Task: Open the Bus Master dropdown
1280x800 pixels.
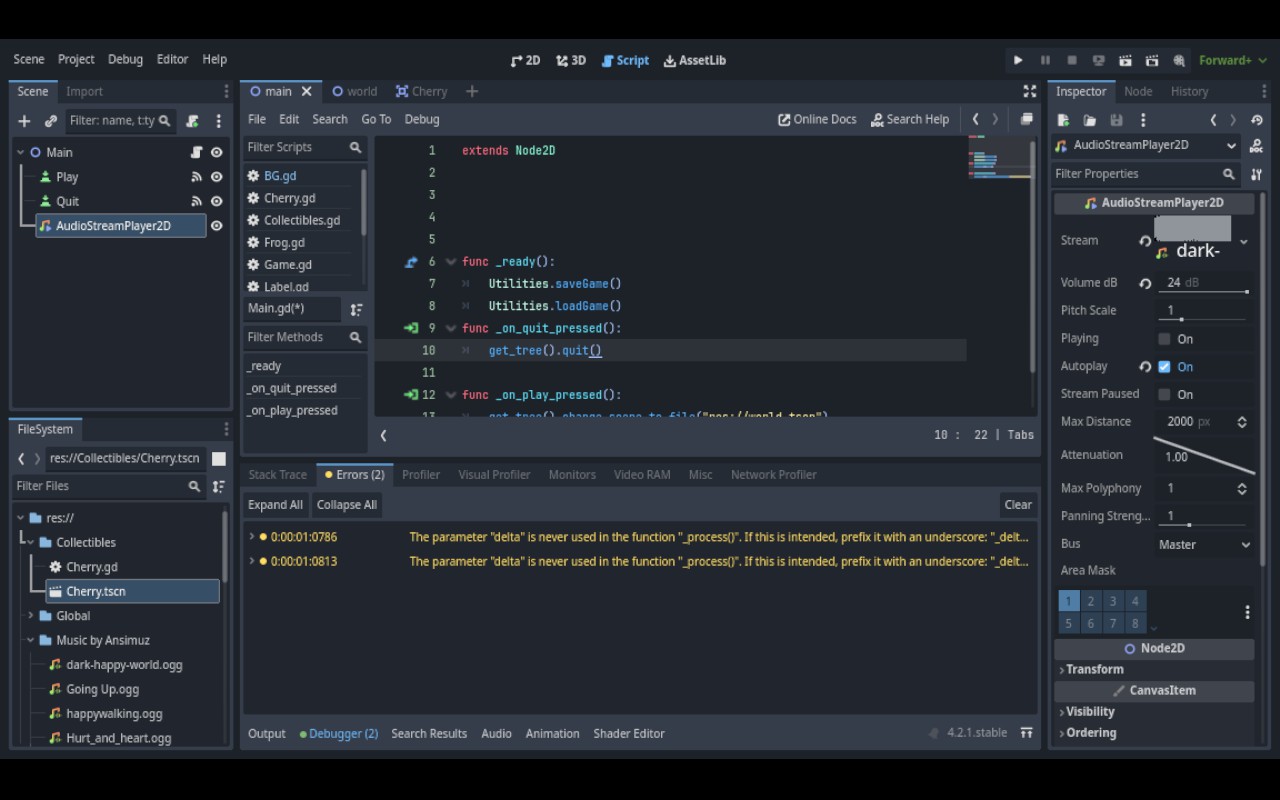Action: [x=1205, y=545]
